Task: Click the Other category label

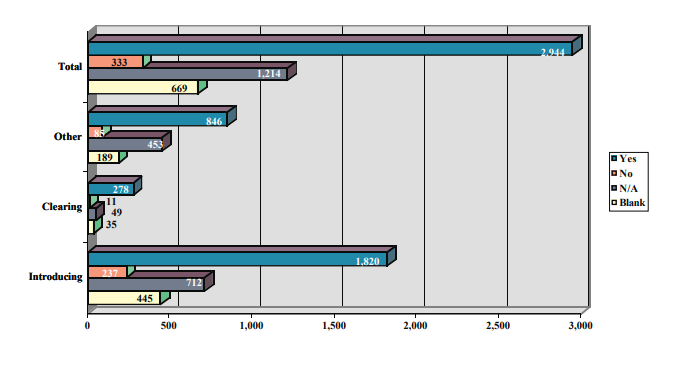Action: 67,137
